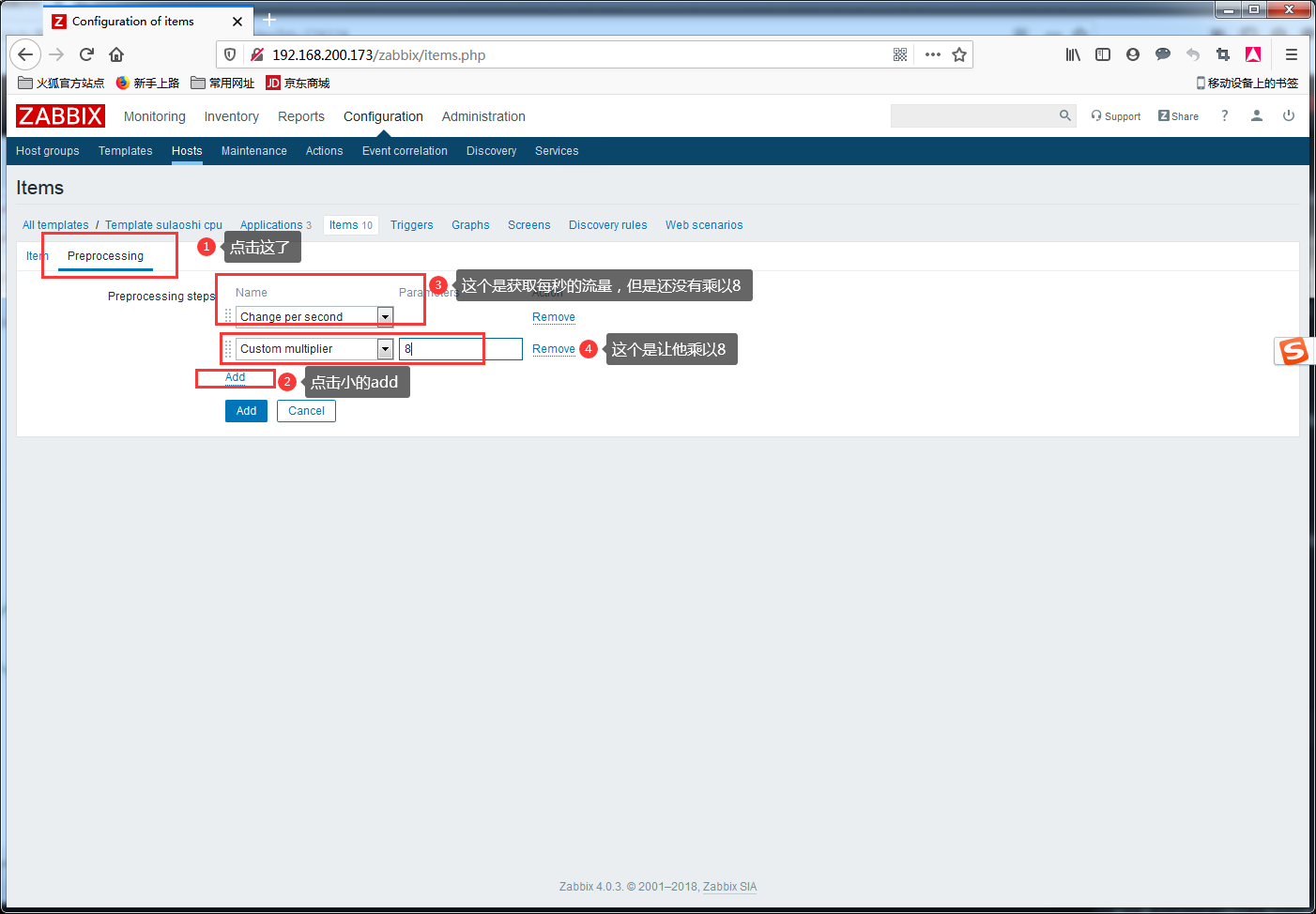Open the Administration menu
Viewport: 1316px width, 914px height.
483,116
